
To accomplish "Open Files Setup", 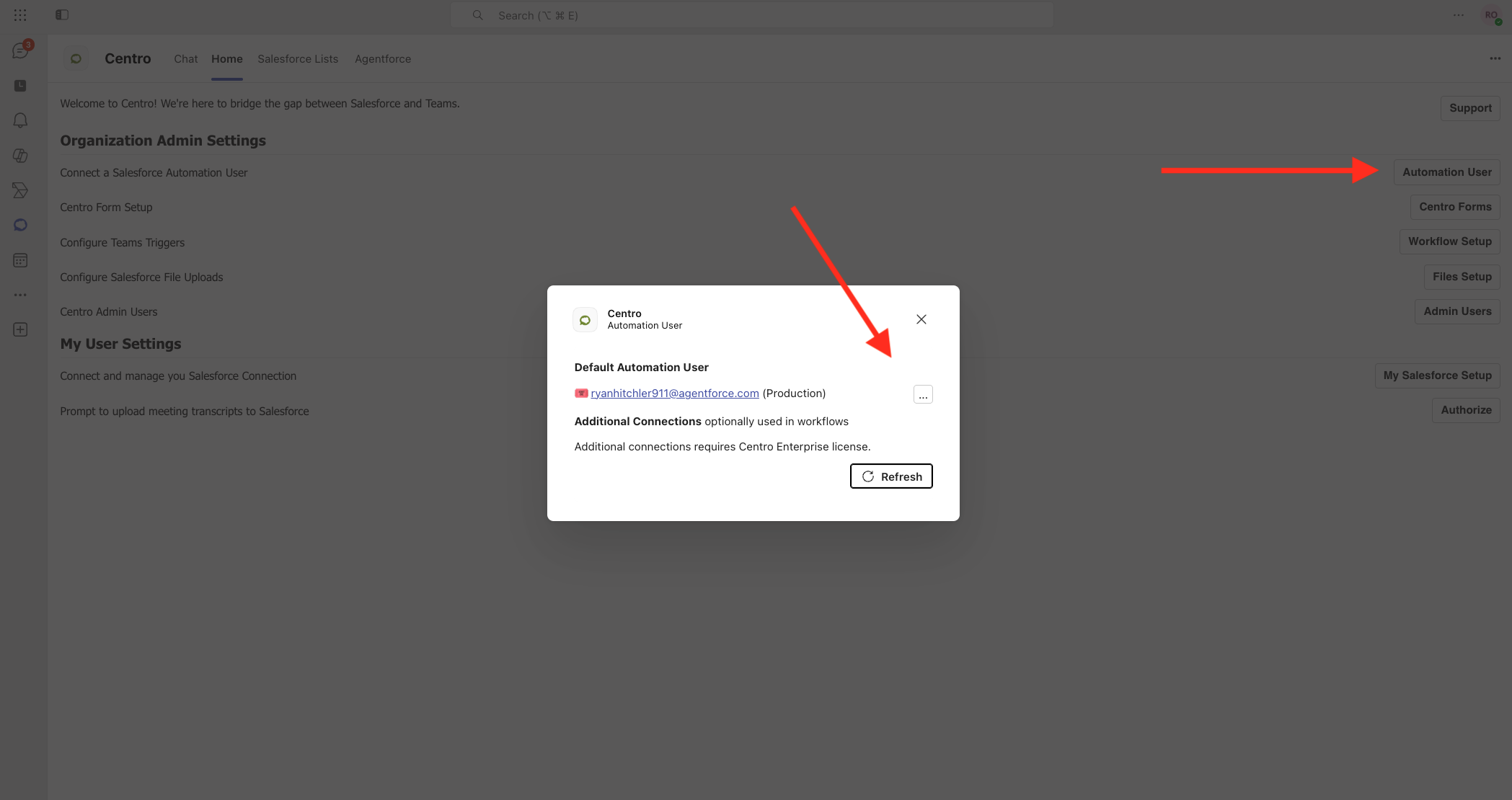I will point(1462,277).
